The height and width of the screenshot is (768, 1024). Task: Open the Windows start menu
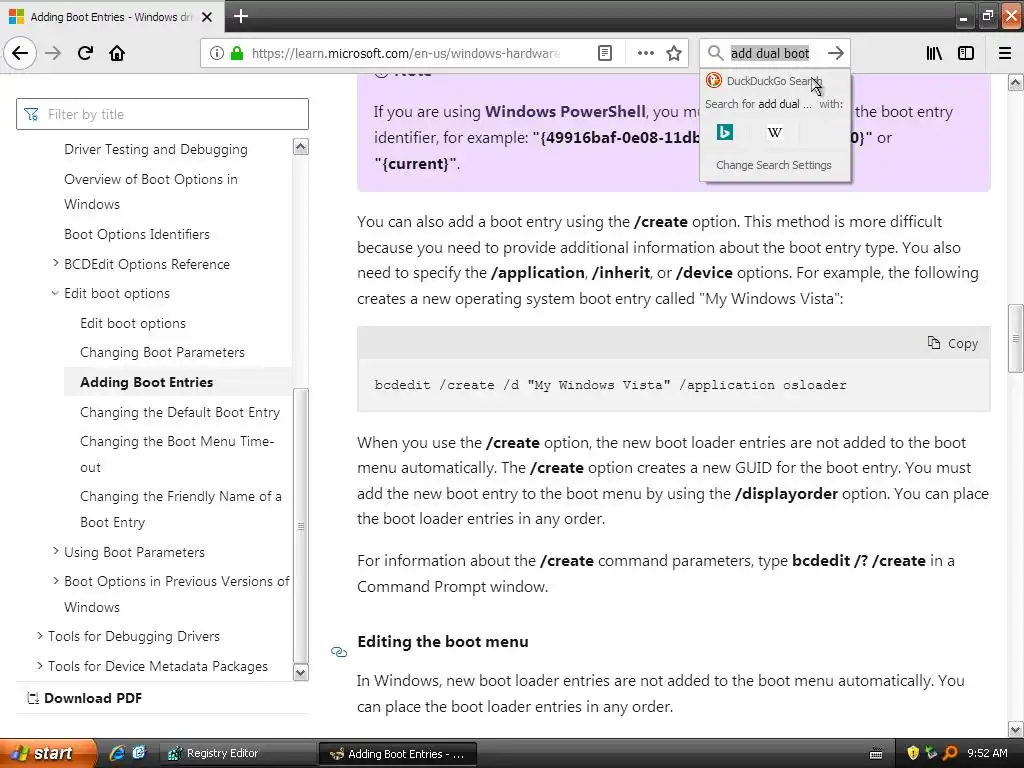click(x=48, y=753)
